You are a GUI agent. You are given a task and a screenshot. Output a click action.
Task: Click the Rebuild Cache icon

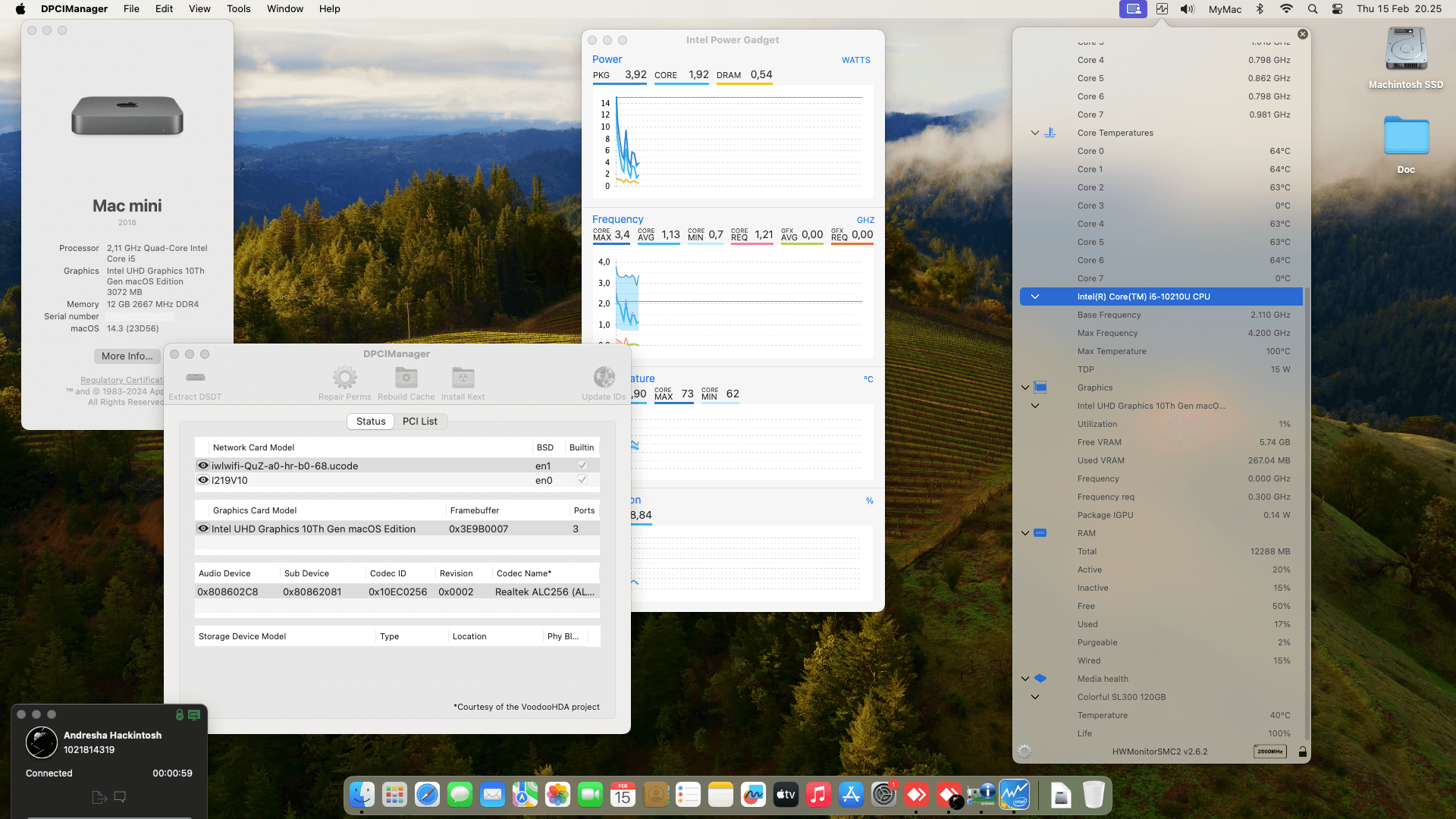point(406,377)
